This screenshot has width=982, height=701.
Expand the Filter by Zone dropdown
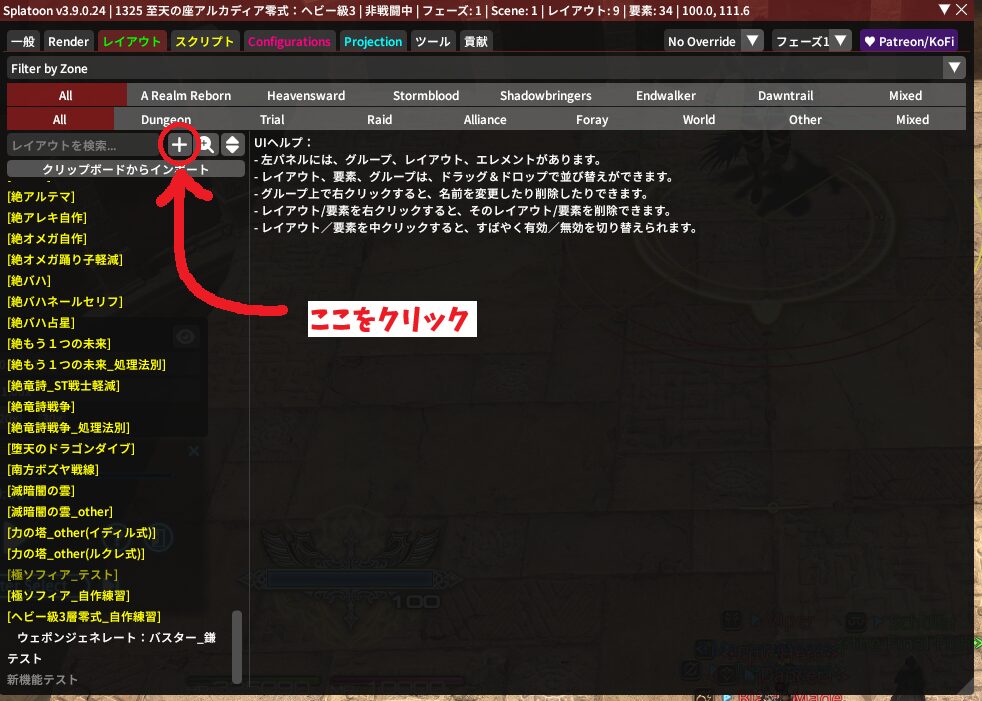[955, 68]
